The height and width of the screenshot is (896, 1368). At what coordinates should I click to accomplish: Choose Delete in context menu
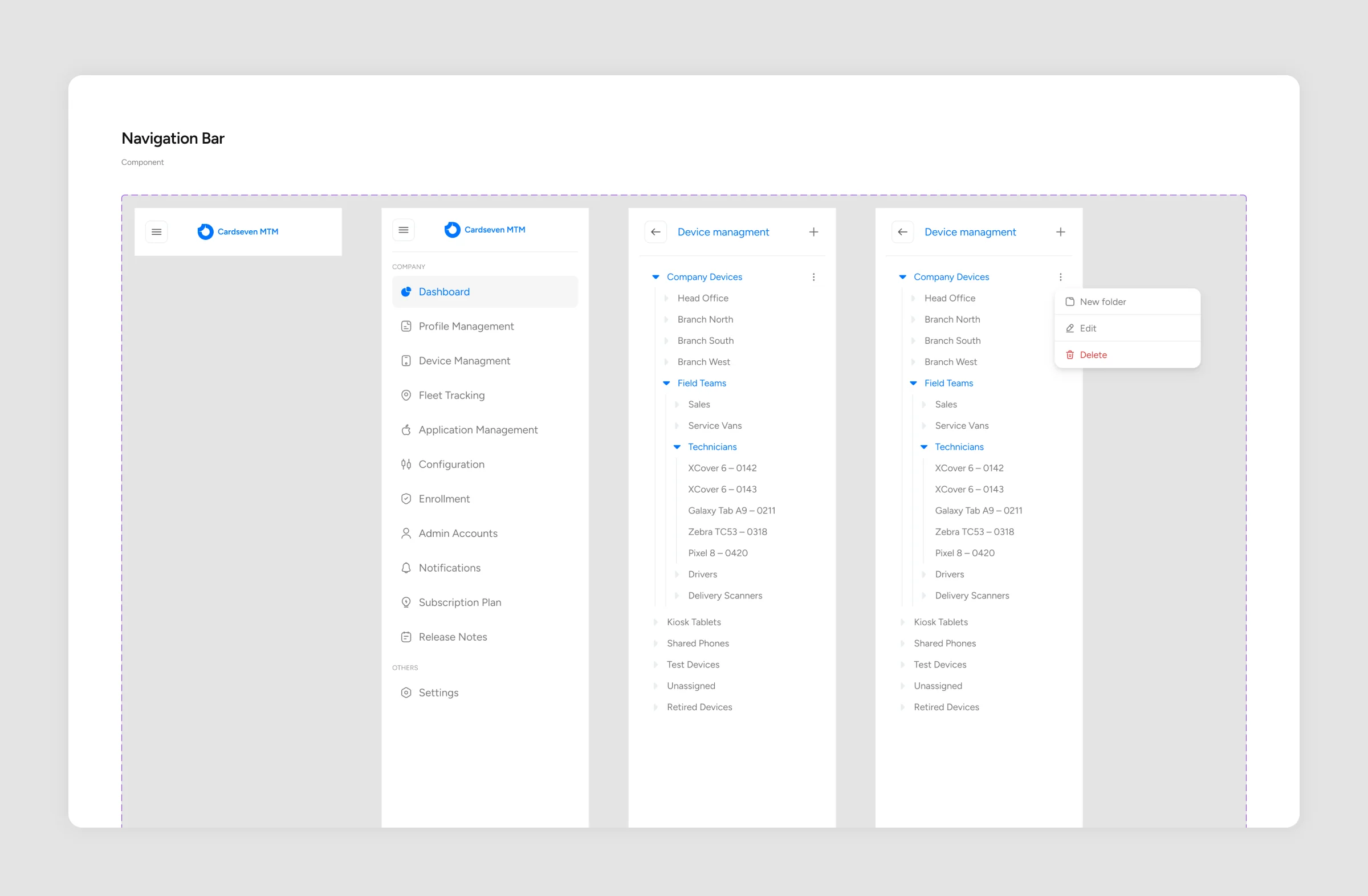coord(1127,355)
